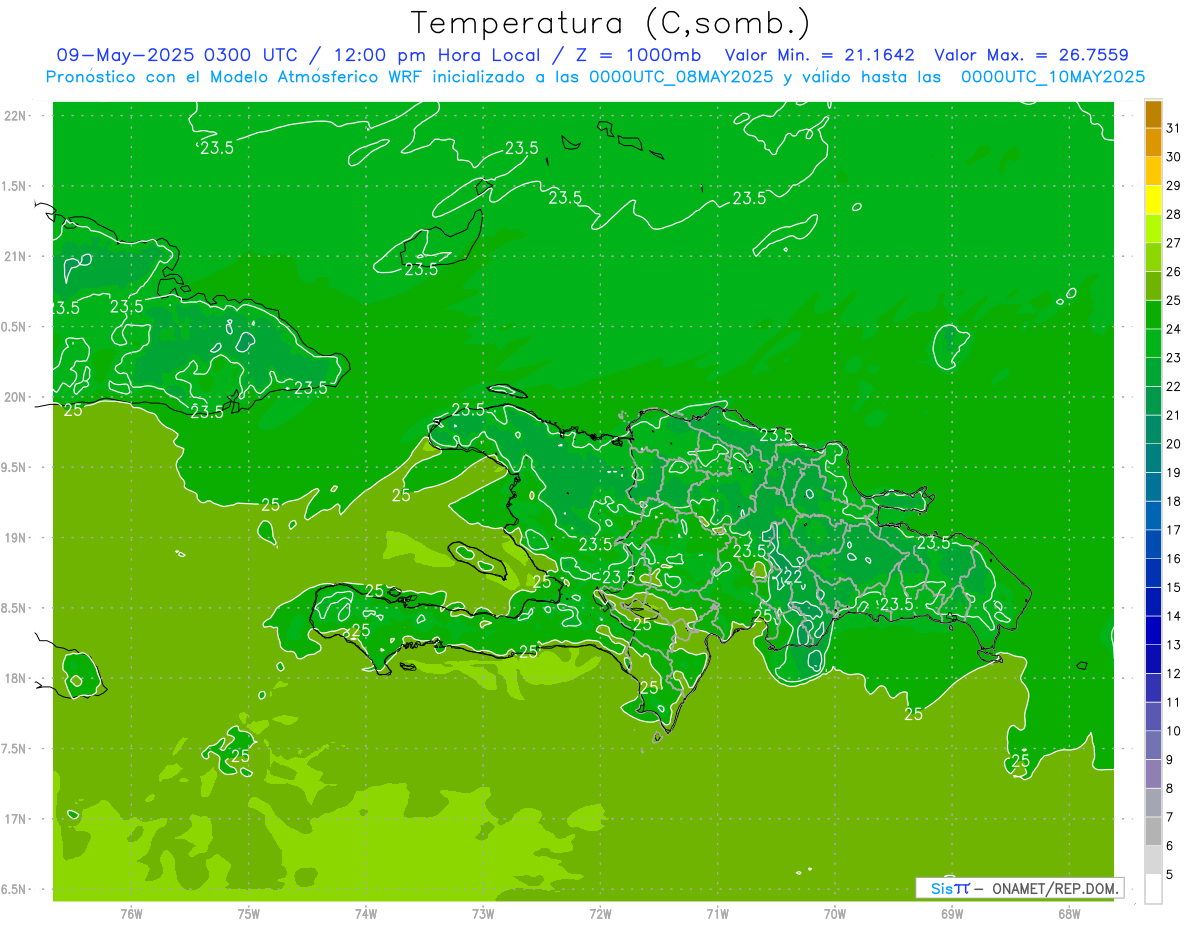Click the blue legend swatch between 16 and 17
The image size is (1200, 927).
tap(1153, 545)
